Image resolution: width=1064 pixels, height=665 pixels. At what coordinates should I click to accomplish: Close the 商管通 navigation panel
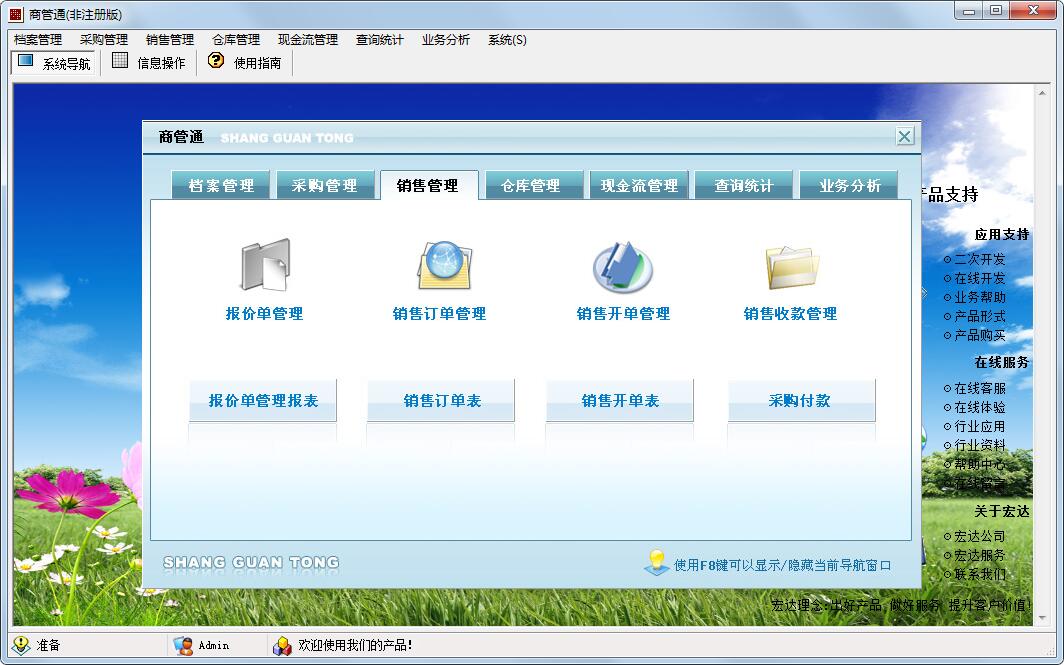click(x=904, y=137)
